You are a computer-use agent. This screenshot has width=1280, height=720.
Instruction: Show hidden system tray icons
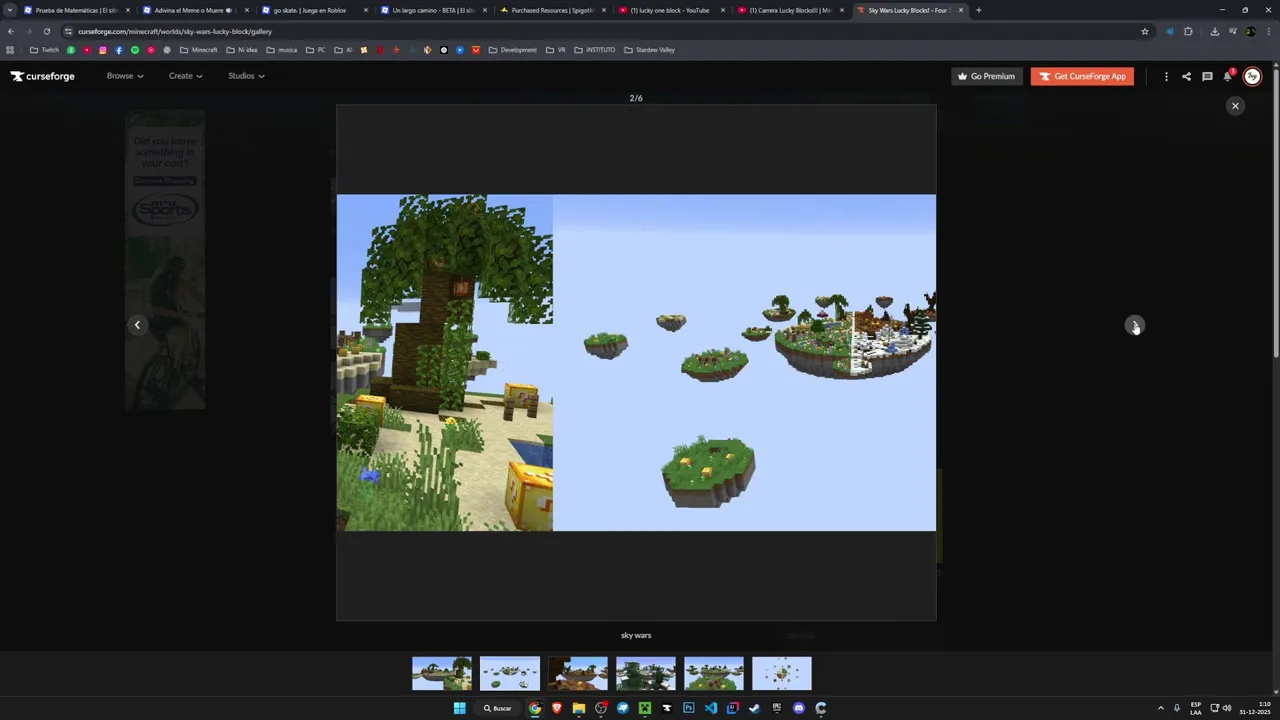[1160, 708]
